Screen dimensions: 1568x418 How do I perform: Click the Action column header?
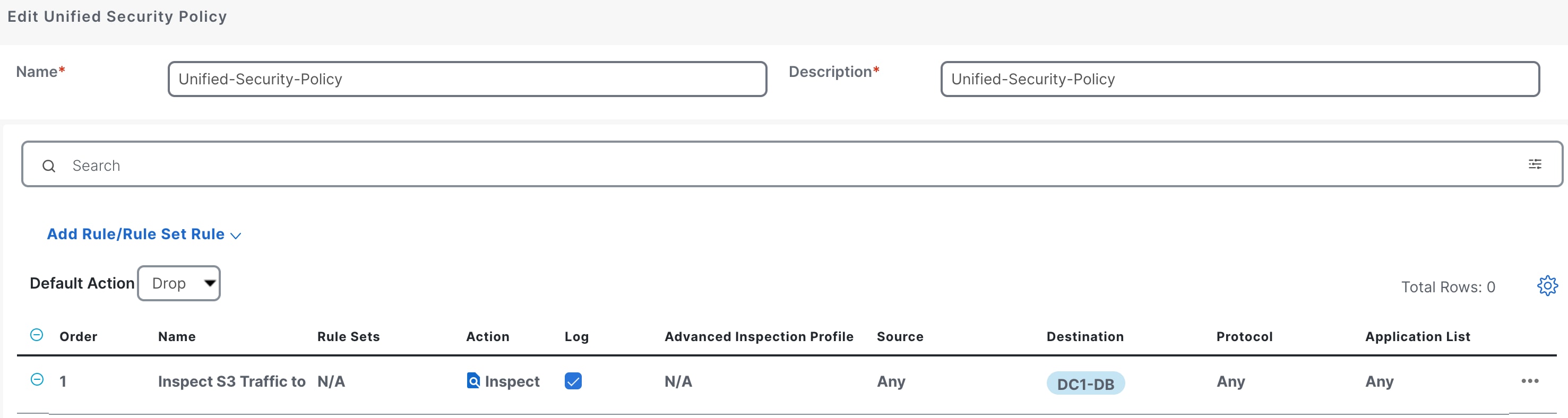click(x=488, y=336)
